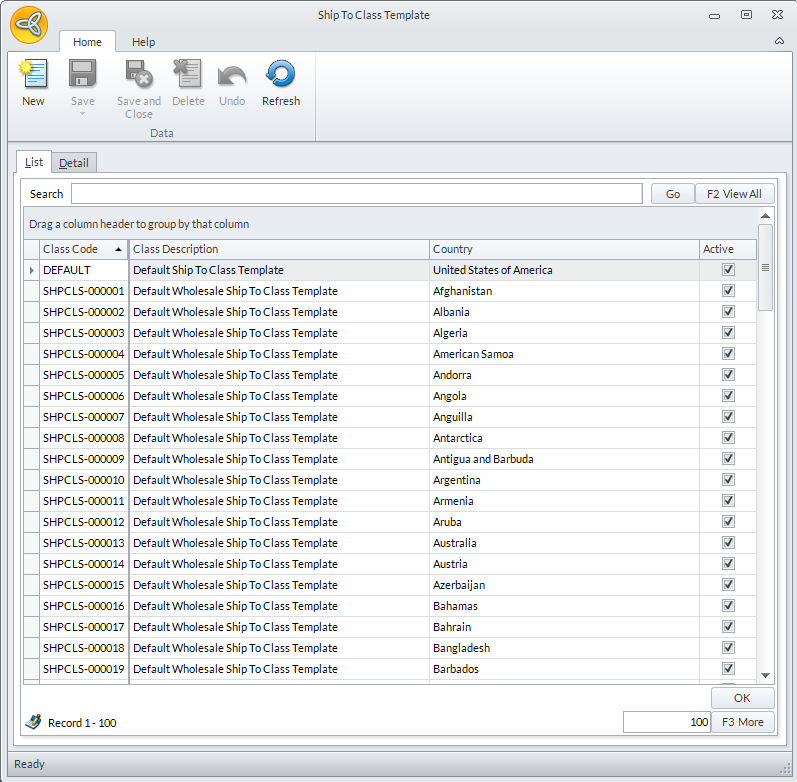Toggle Active checkbox for Australia row
The image size is (797, 782).
coord(728,543)
